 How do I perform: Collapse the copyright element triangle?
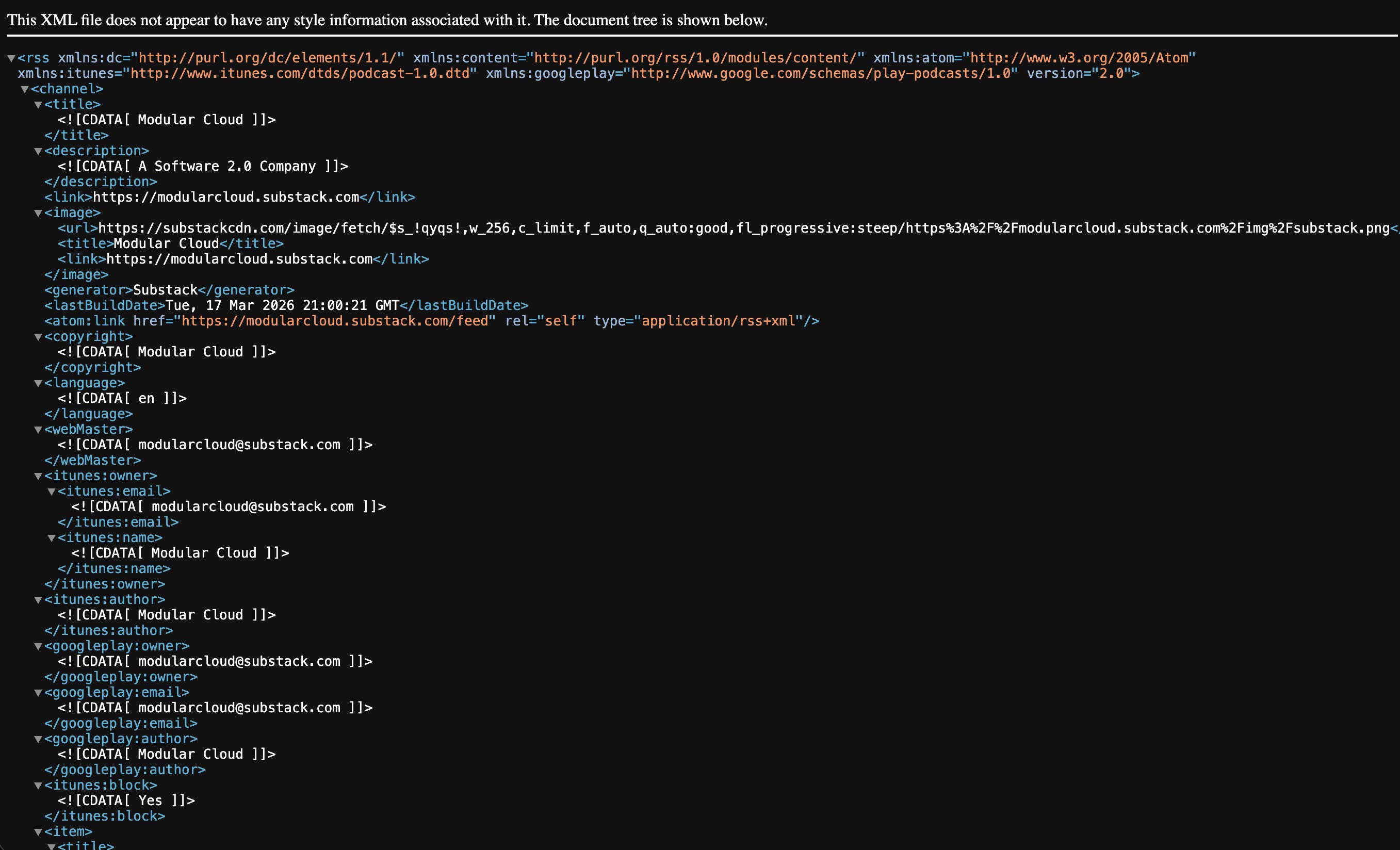click(38, 337)
